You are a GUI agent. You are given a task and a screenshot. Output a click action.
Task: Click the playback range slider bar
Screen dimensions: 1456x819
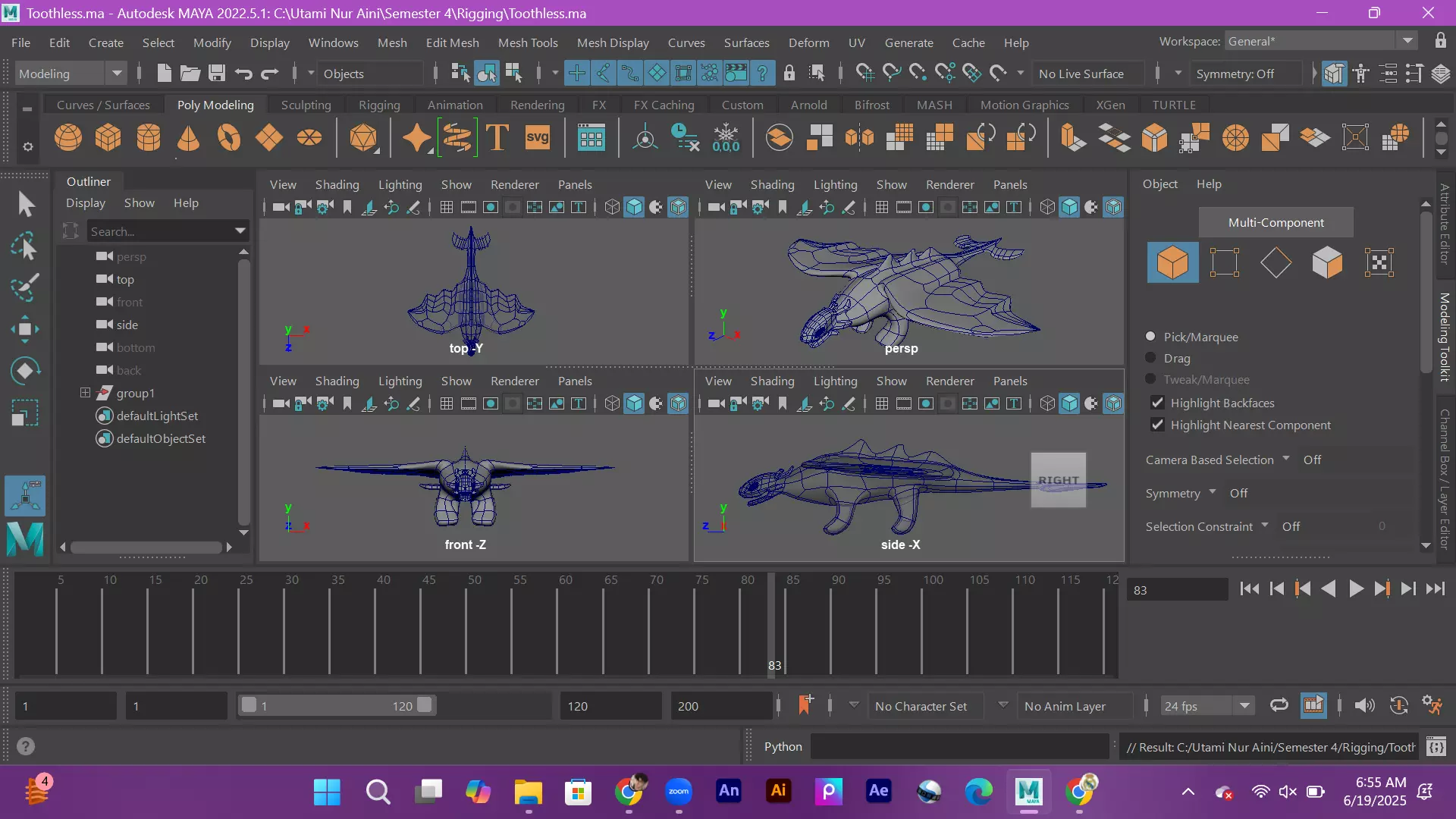pos(337,706)
